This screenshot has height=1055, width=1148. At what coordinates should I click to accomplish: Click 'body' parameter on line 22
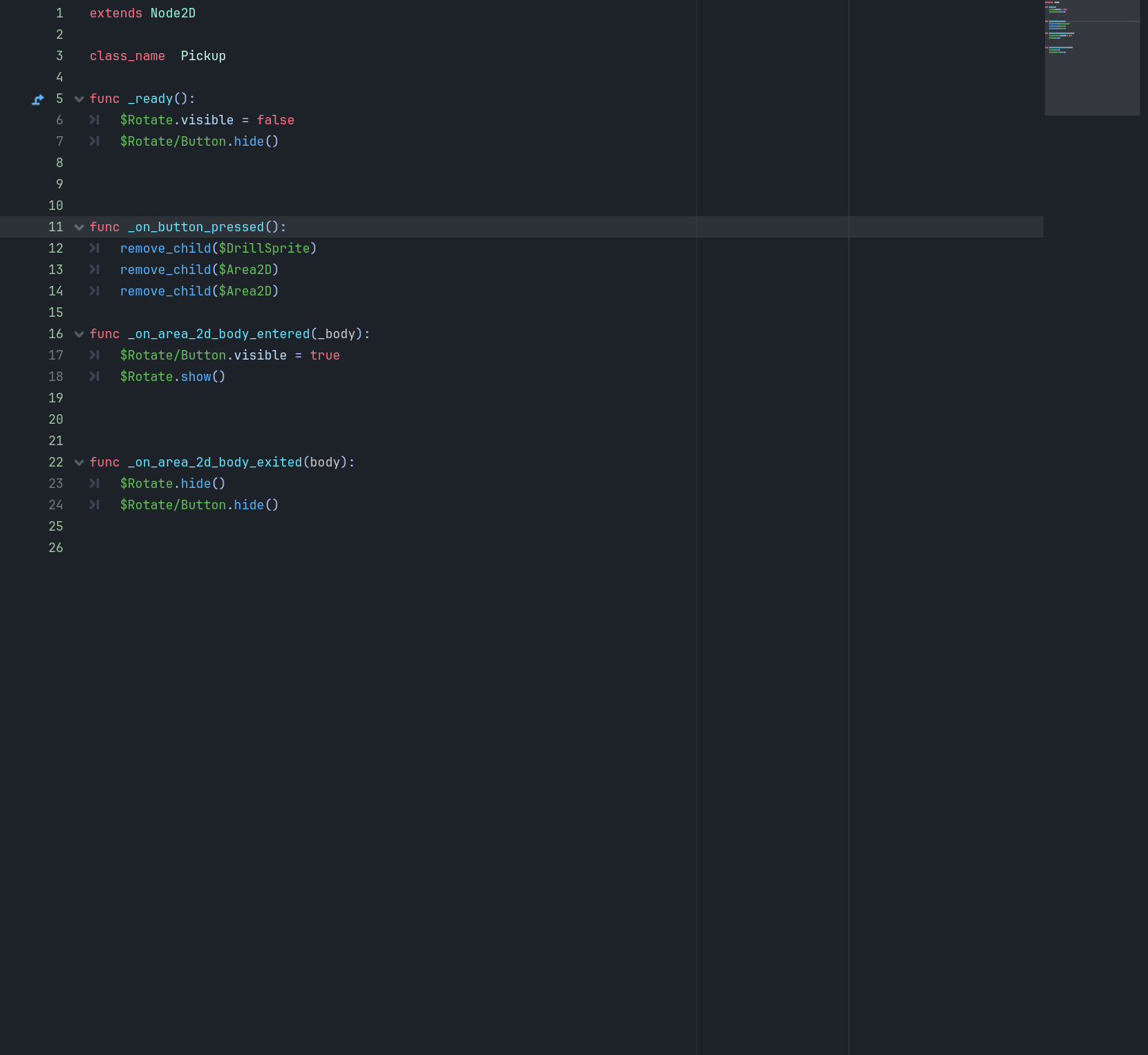coord(325,463)
